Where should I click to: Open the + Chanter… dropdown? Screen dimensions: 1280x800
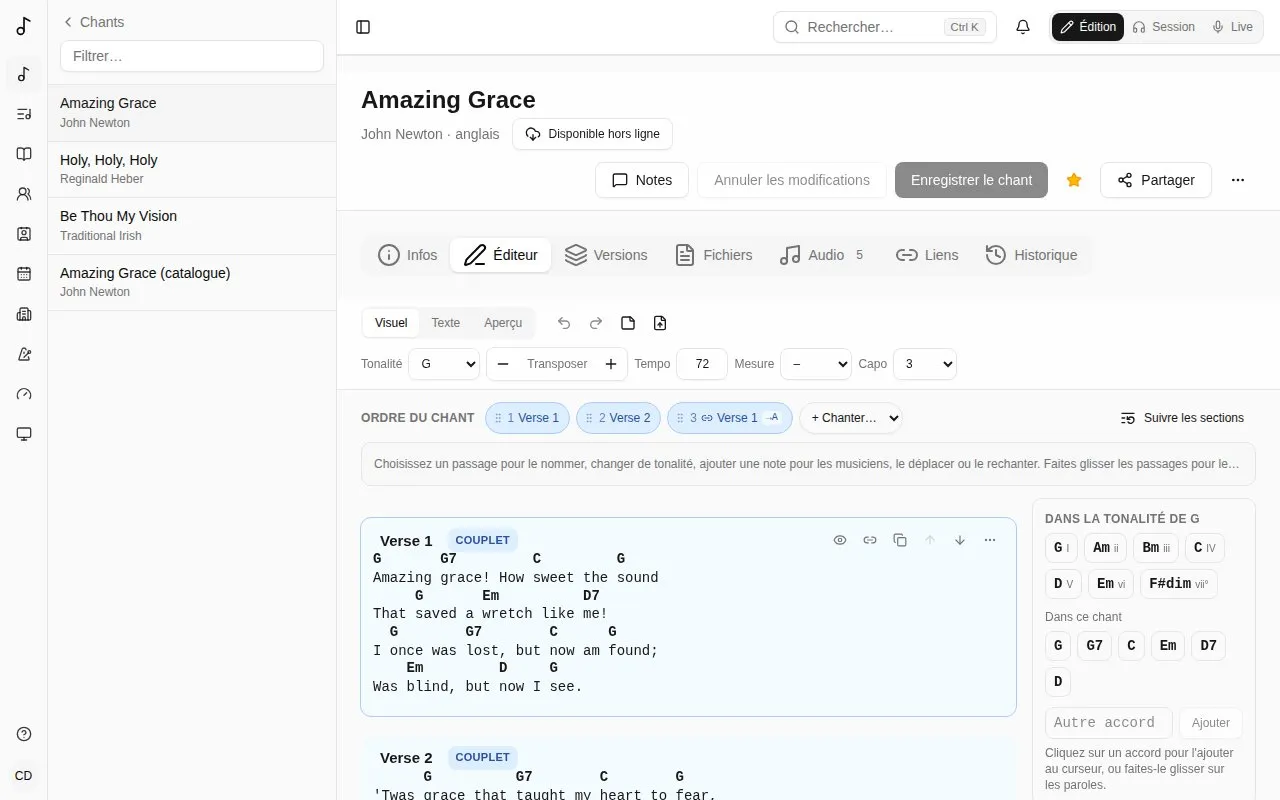[851, 418]
